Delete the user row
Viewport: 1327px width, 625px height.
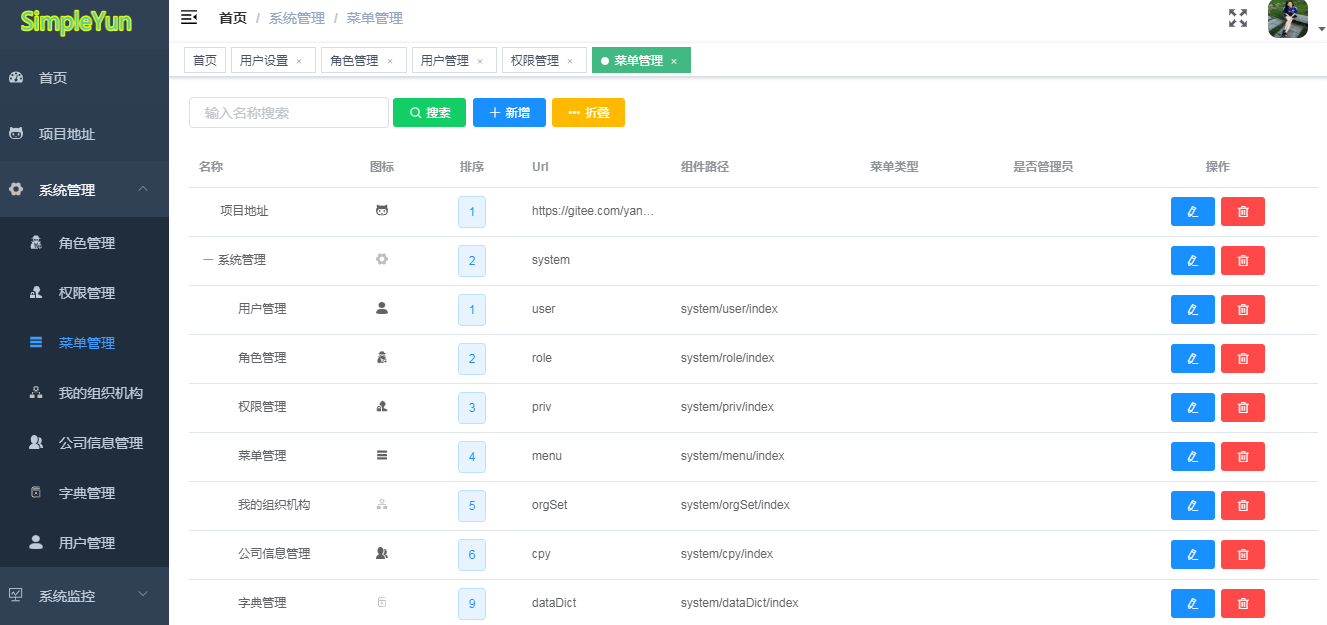[x=1243, y=309]
